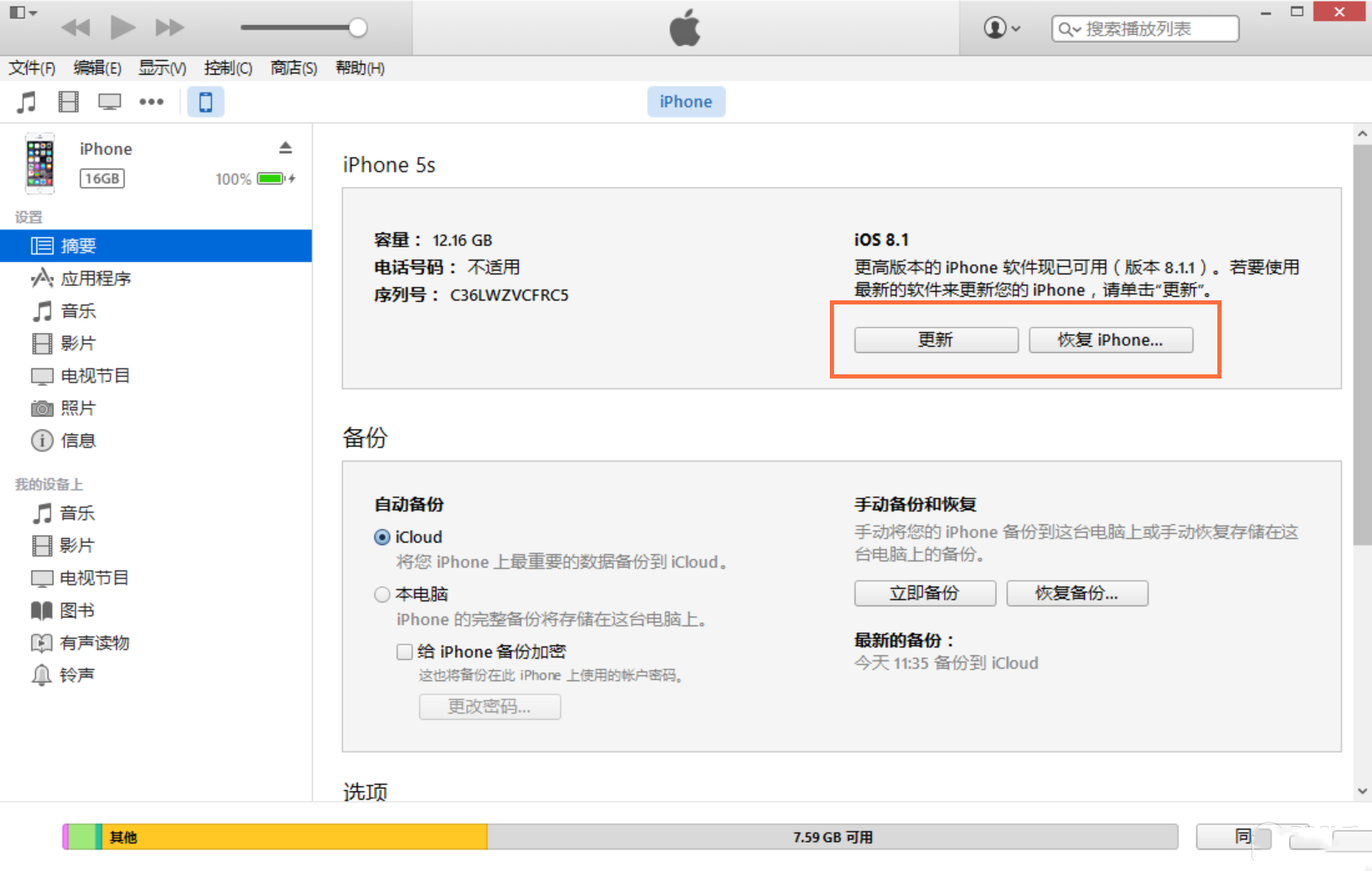The image size is (1372, 871).
Task: Open the 控制(C) menu
Action: pos(228,68)
